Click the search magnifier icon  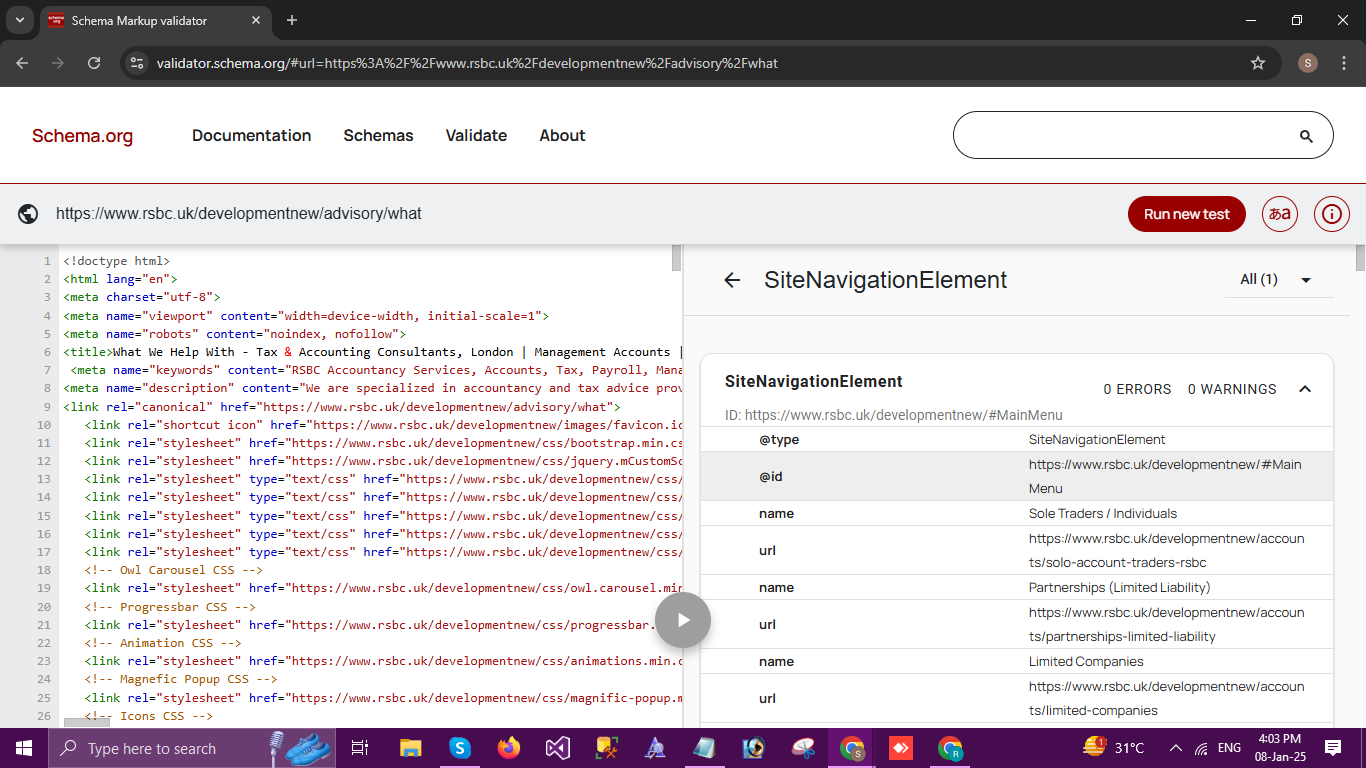pyautogui.click(x=1305, y=136)
